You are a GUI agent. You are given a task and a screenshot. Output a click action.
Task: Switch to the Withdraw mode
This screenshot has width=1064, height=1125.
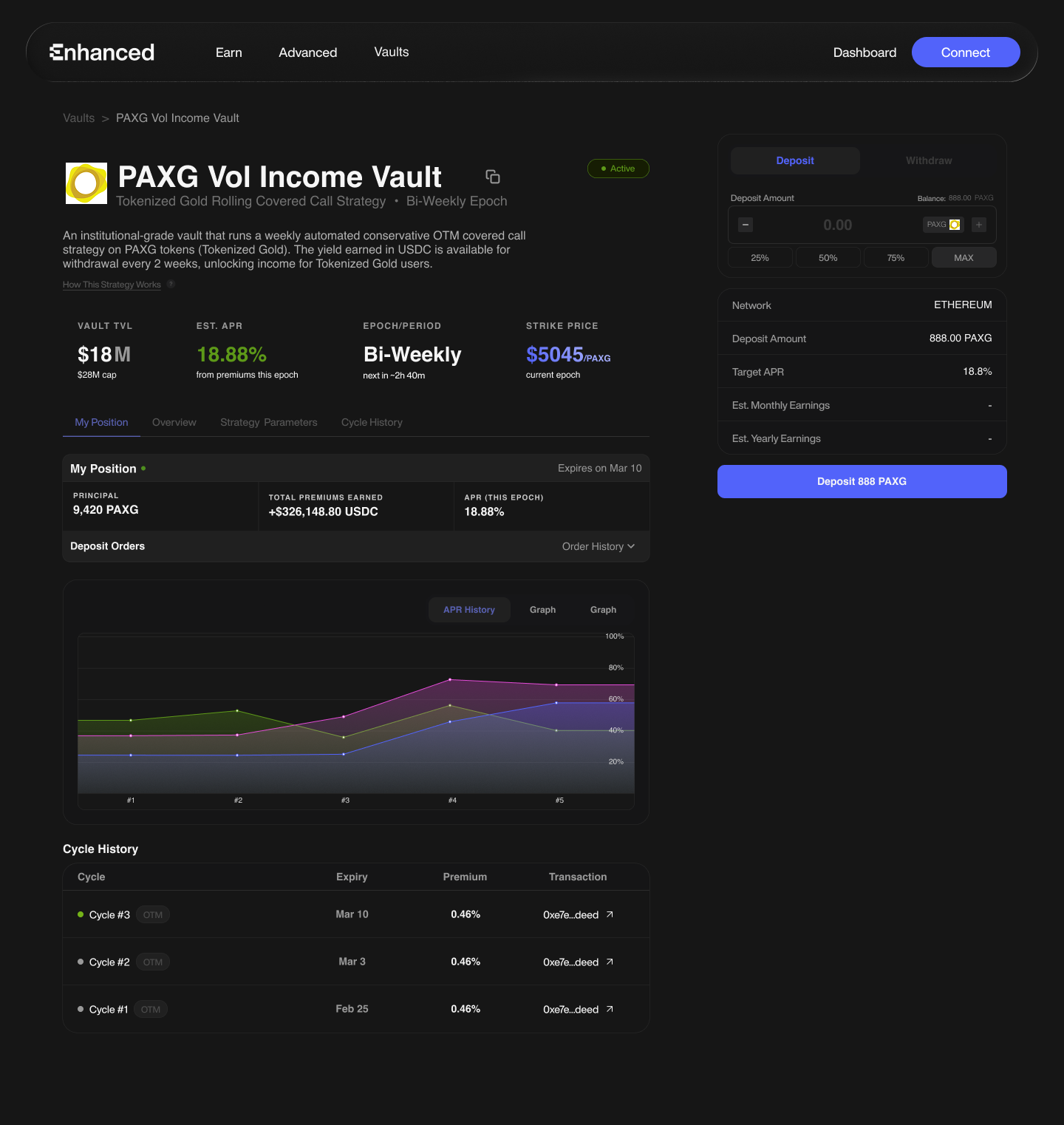[929, 160]
